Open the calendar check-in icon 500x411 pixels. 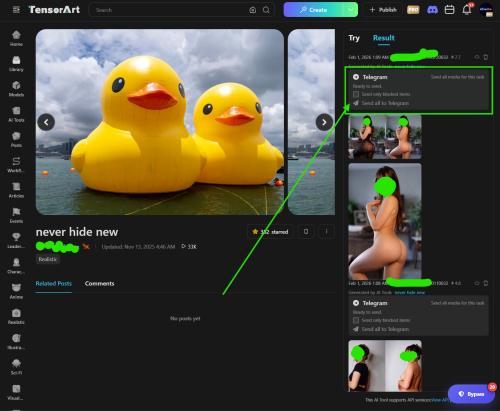[x=449, y=10]
